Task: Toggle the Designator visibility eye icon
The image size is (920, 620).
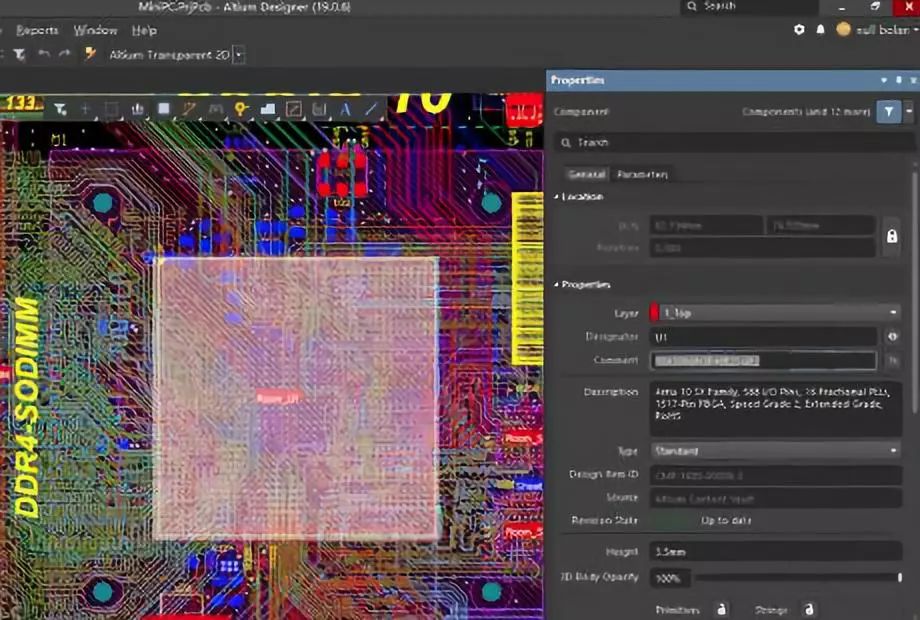Action: click(x=892, y=337)
